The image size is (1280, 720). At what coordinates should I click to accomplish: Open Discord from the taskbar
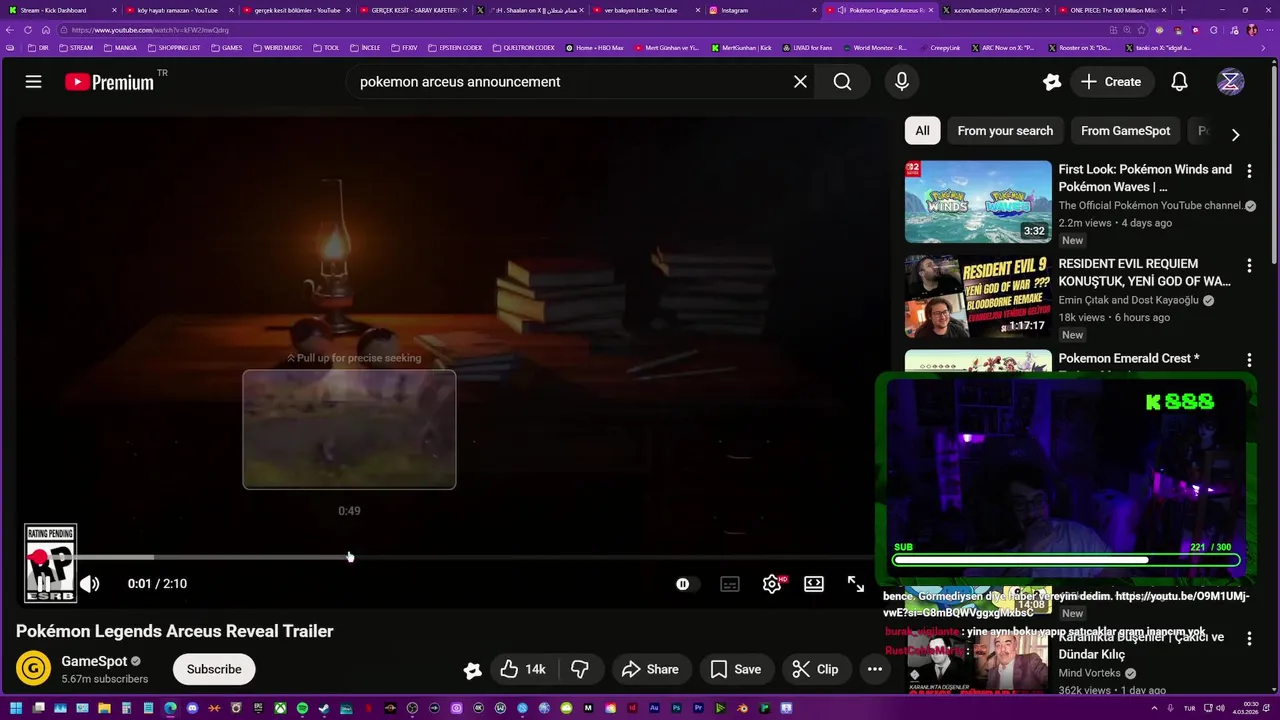(x=192, y=708)
